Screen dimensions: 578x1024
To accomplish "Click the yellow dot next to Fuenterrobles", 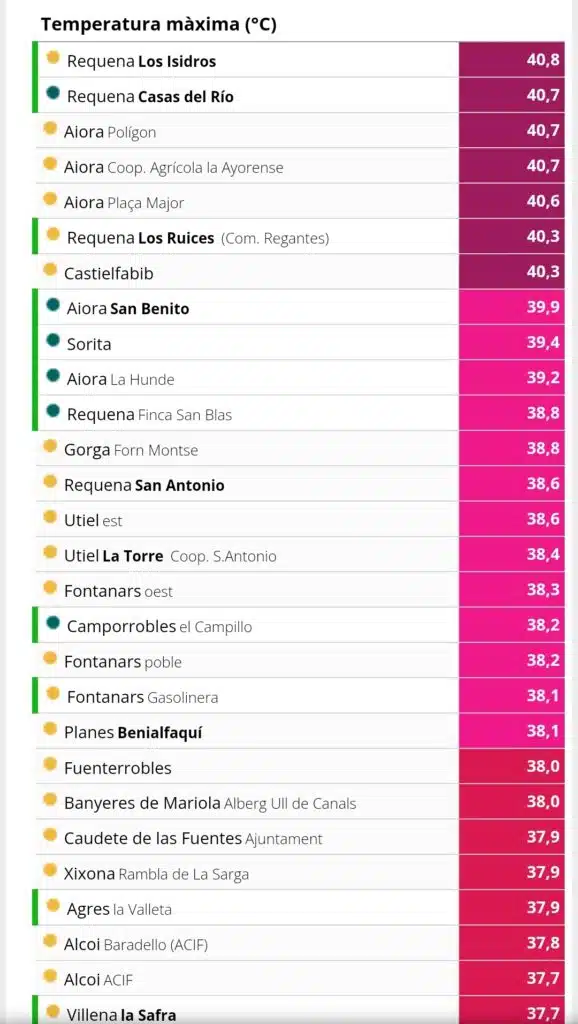I will [x=50, y=763].
